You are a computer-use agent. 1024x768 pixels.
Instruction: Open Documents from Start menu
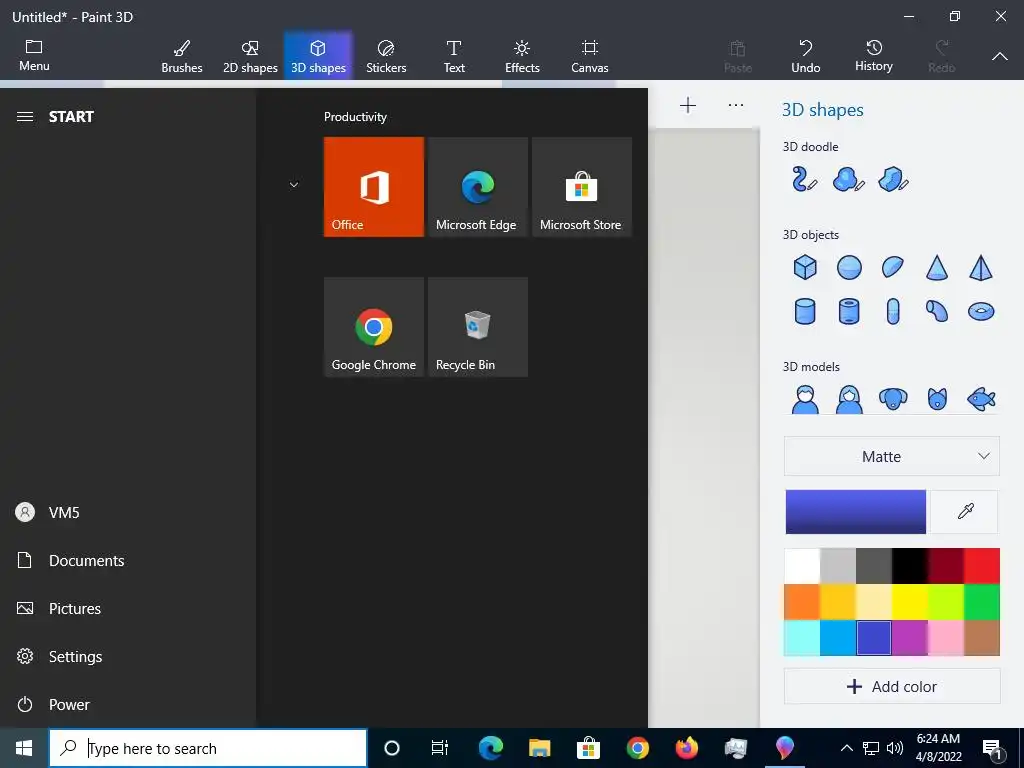pos(128,560)
